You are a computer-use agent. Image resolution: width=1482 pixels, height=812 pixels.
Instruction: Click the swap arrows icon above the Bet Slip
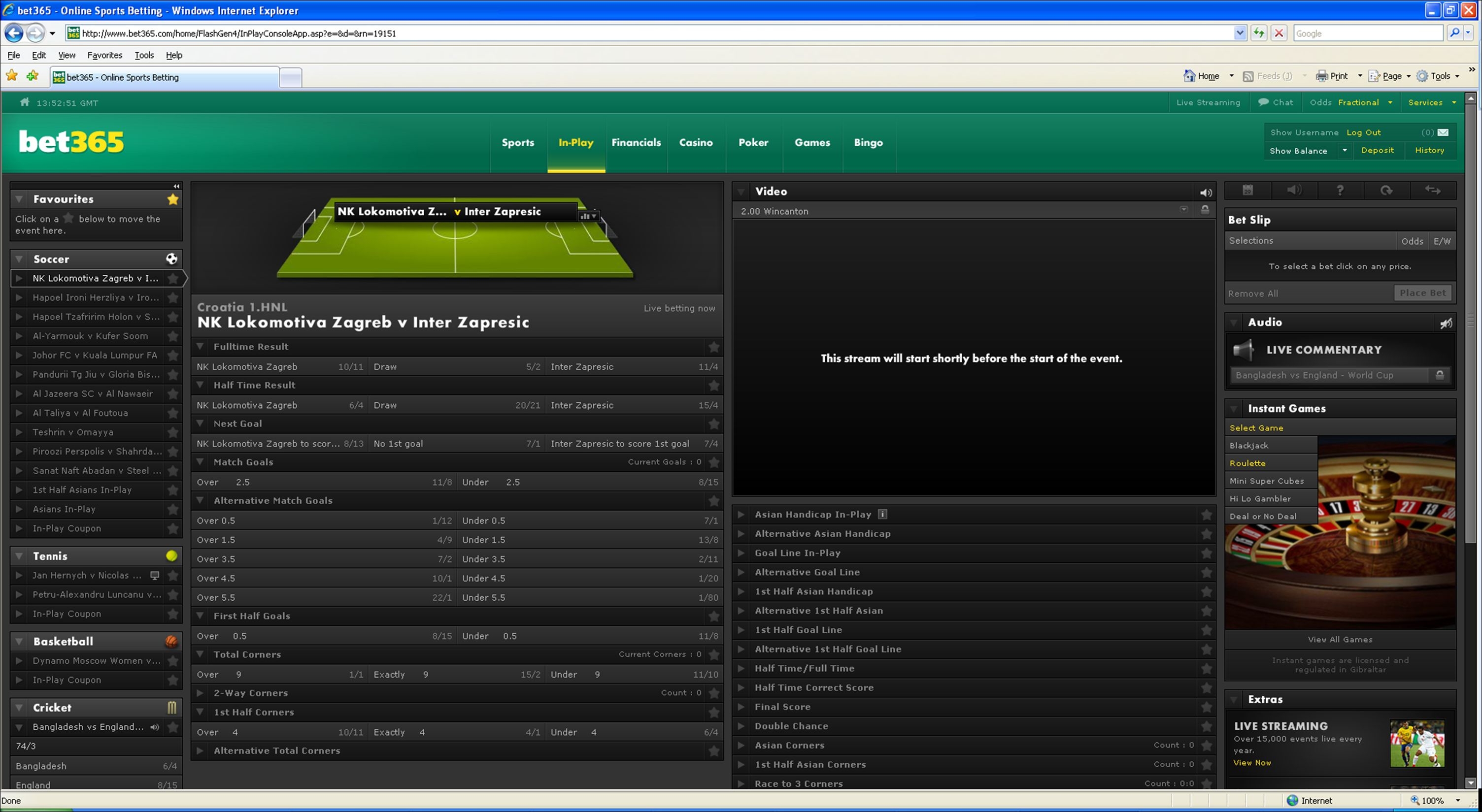pos(1433,191)
